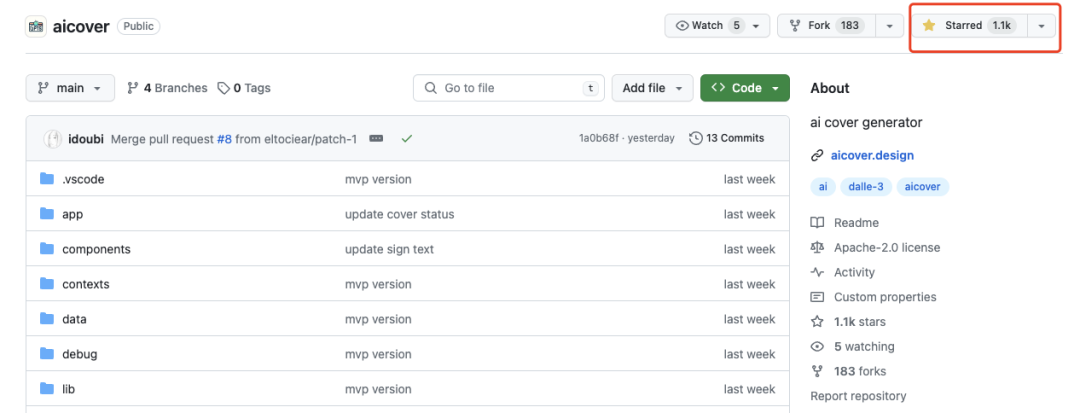Image resolution: width=1080 pixels, height=413 pixels.
Task: Open the 183 forks link
Action: tap(860, 372)
